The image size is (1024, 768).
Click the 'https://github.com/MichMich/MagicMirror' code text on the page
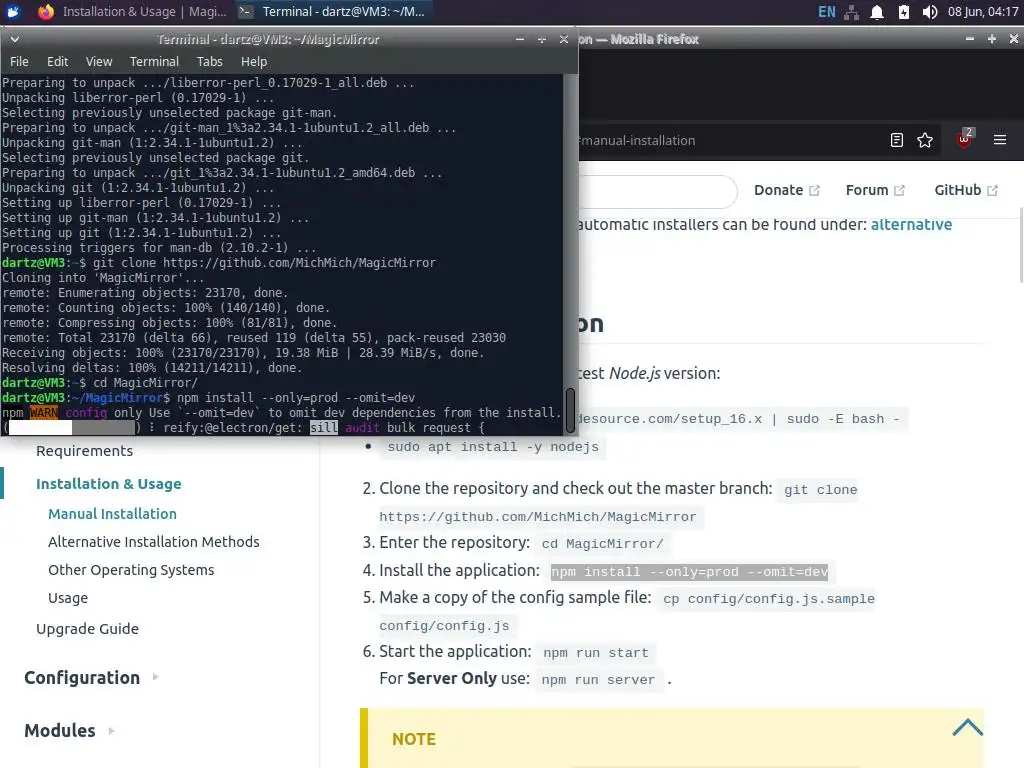[537, 517]
